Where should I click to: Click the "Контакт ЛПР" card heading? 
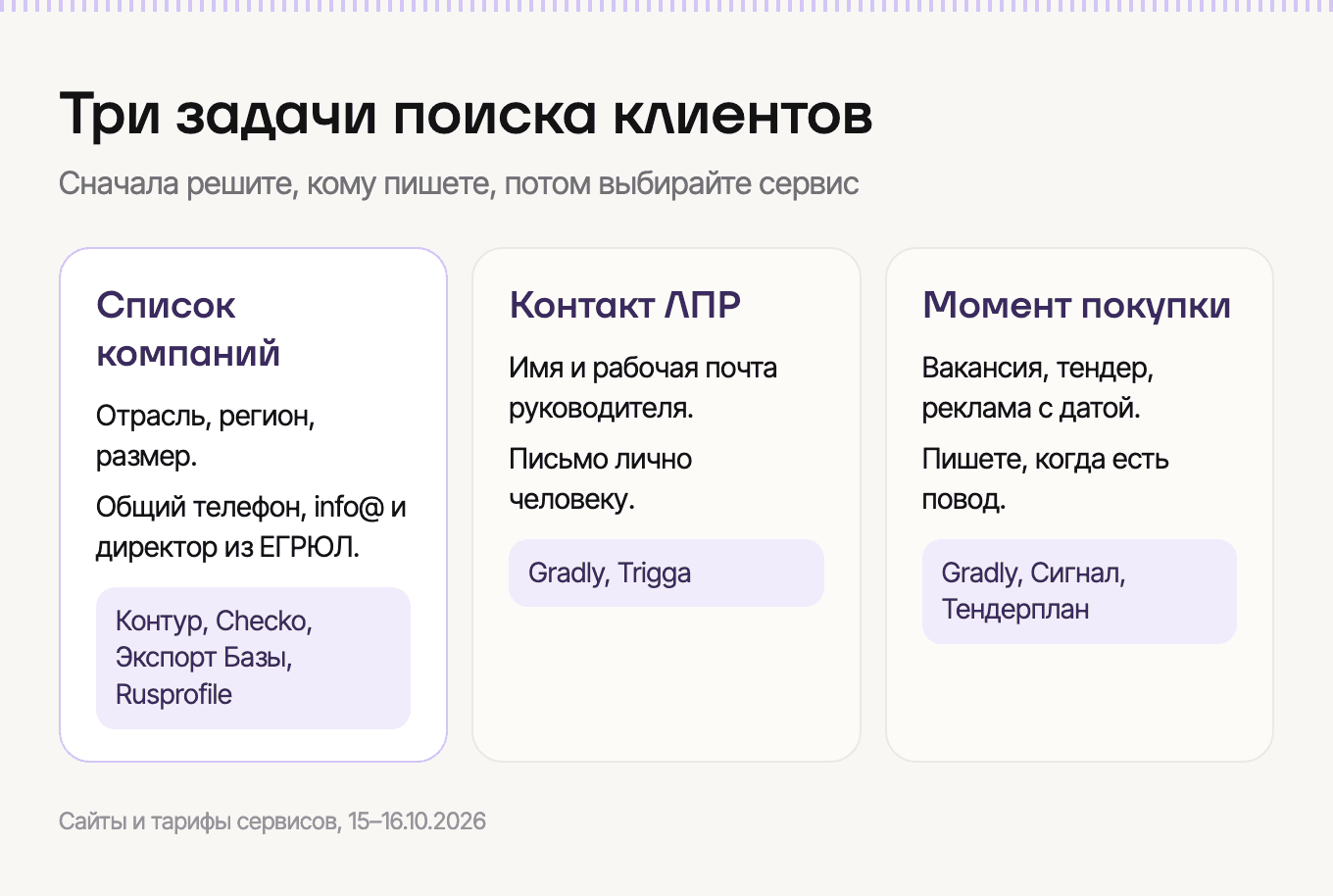(625, 305)
